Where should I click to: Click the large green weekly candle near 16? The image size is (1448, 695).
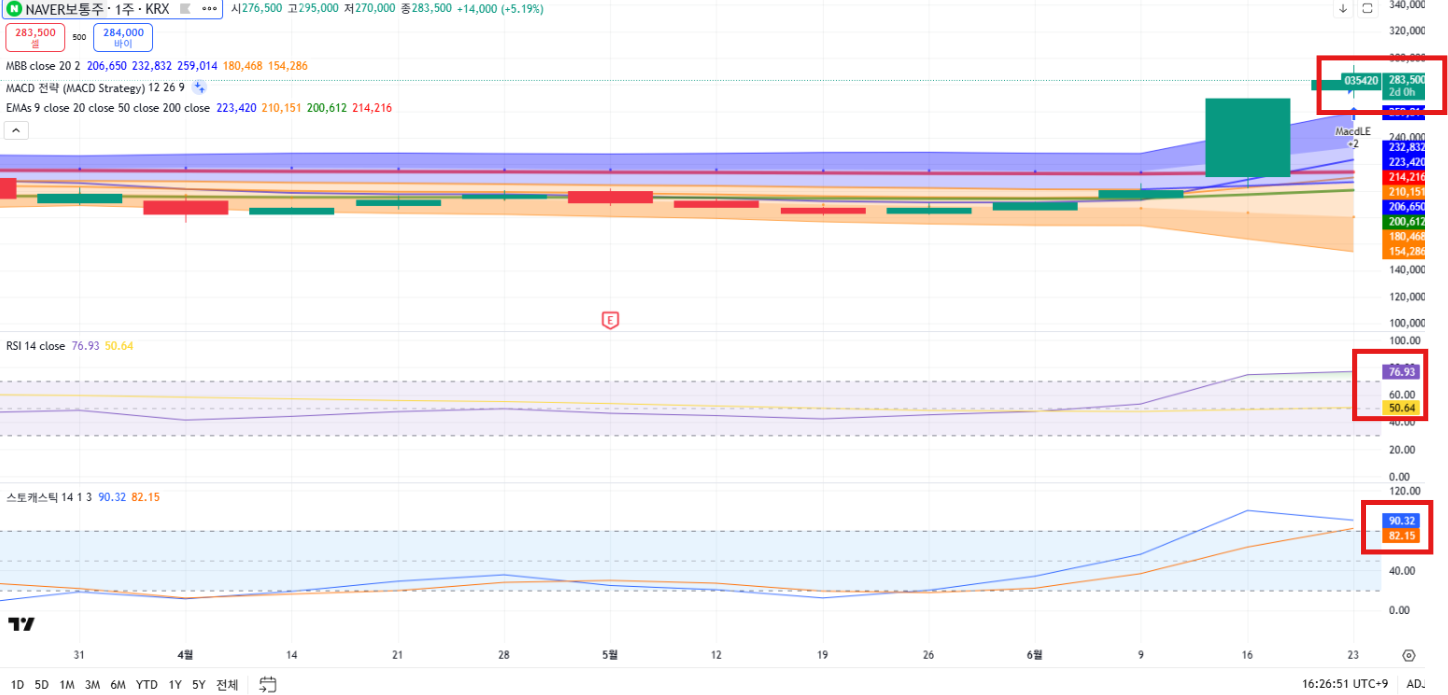[1247, 137]
